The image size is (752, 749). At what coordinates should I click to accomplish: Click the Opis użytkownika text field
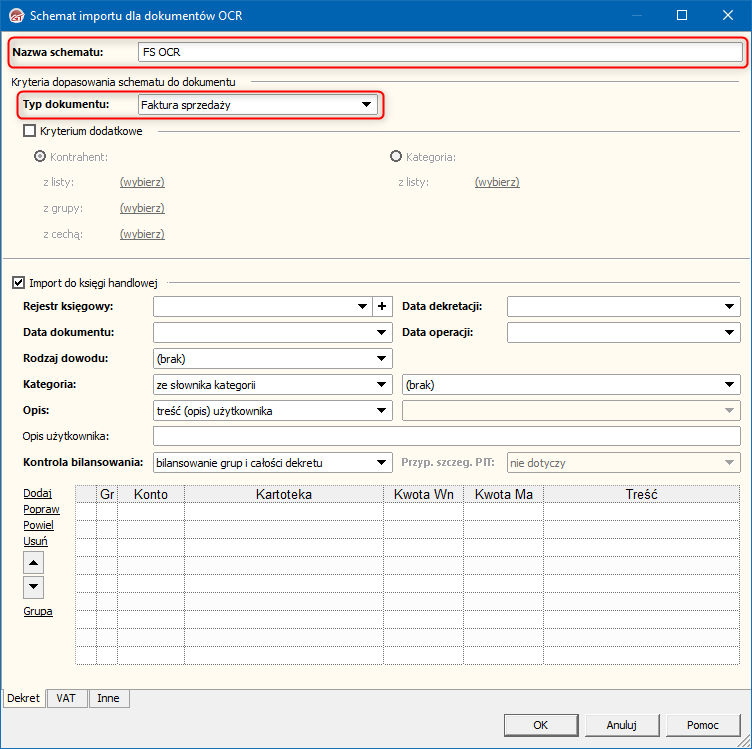pos(446,436)
